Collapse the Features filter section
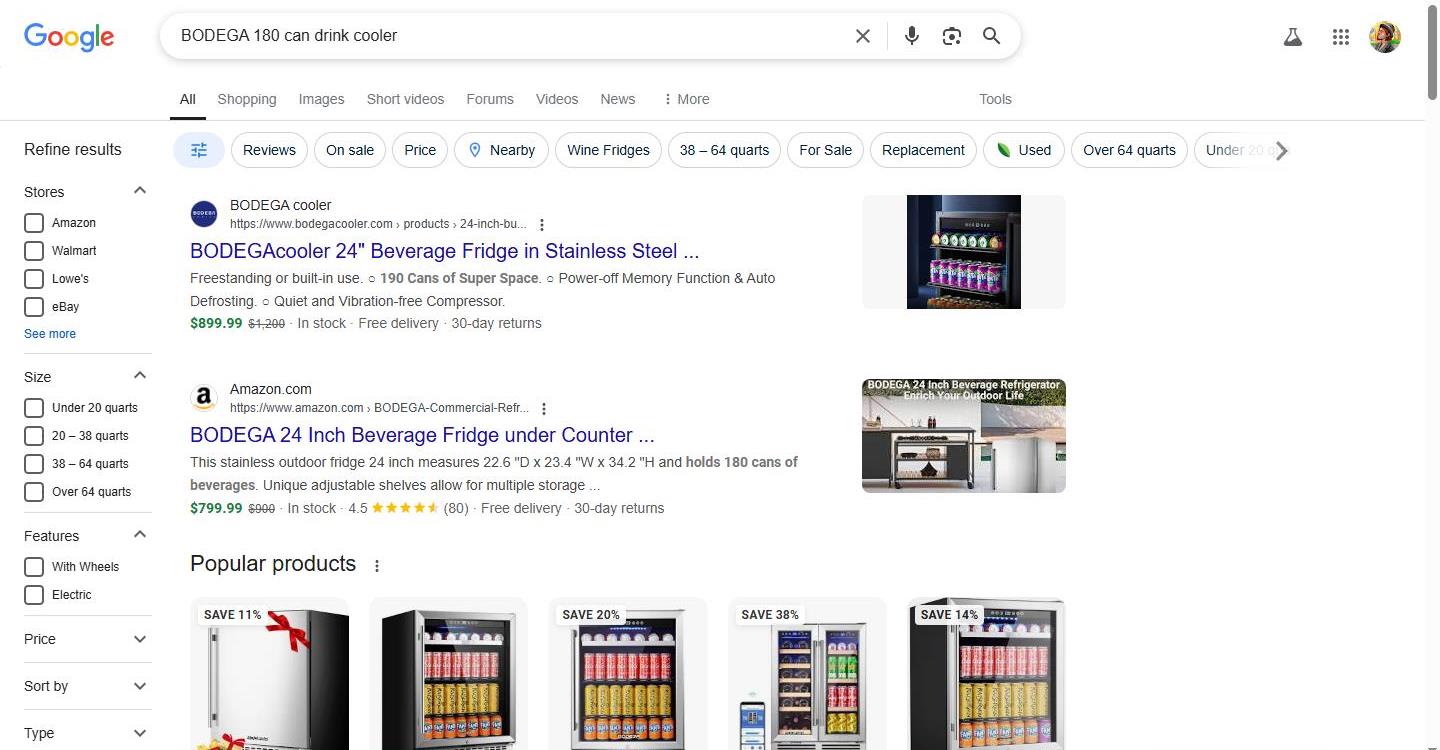1440x750 pixels. point(140,535)
